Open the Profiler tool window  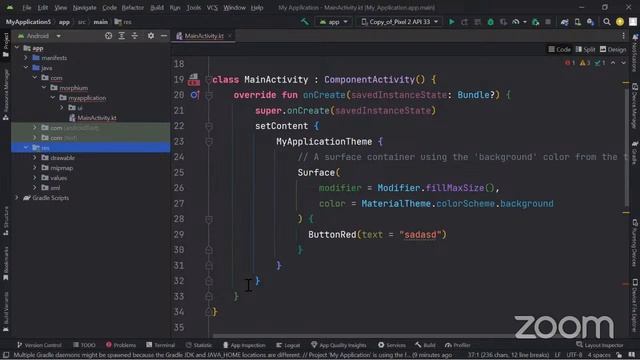click(x=458, y=345)
